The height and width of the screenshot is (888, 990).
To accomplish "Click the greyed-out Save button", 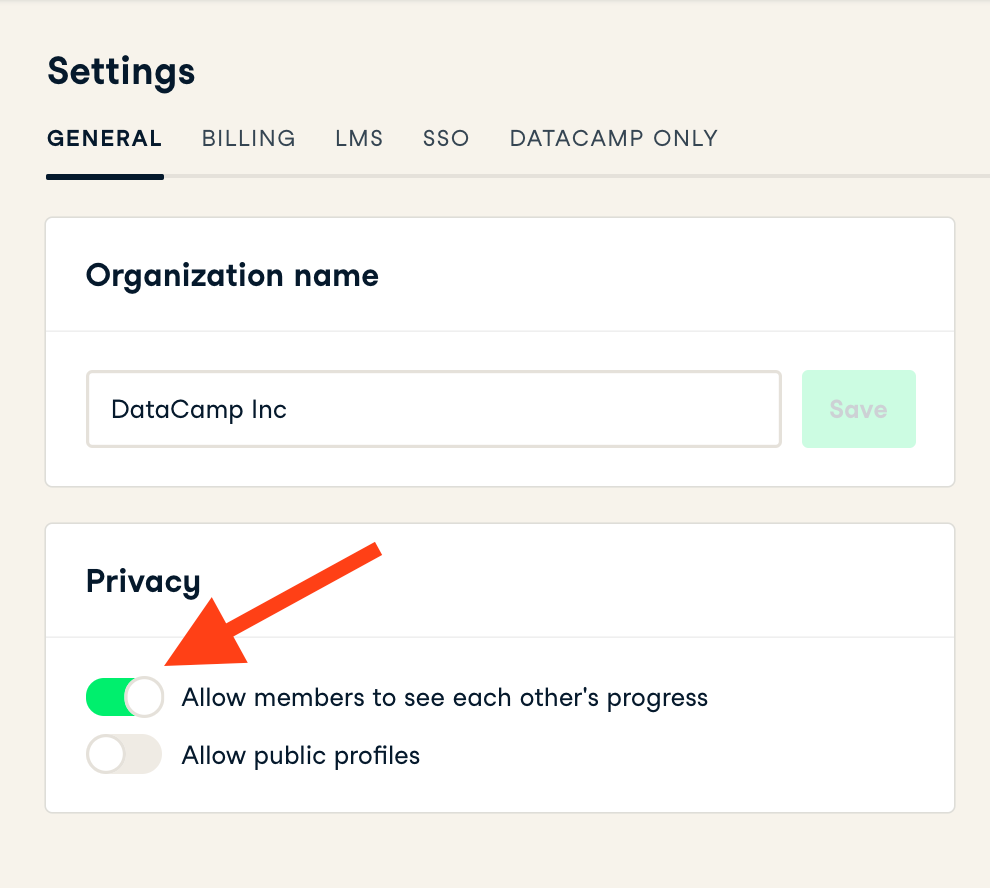I will pyautogui.click(x=858, y=409).
